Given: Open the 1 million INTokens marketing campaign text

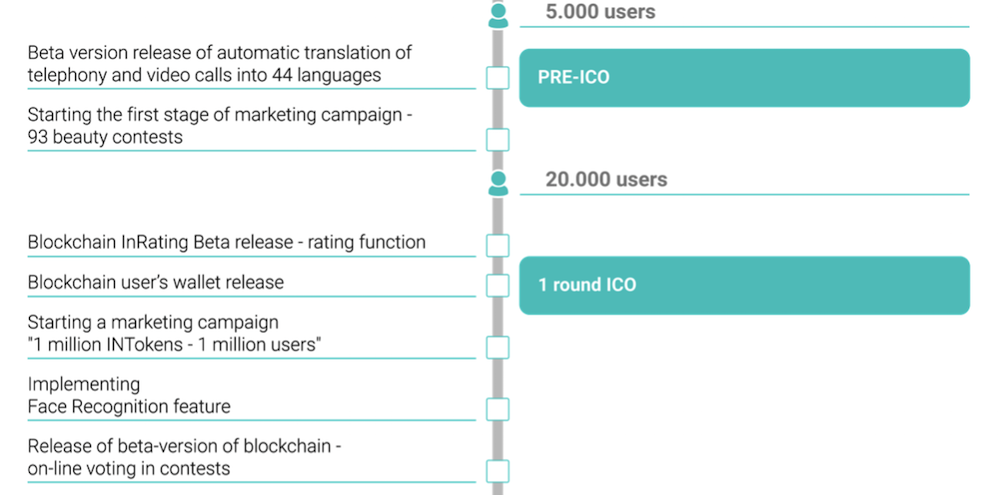Looking at the screenshot, I should pos(174,334).
